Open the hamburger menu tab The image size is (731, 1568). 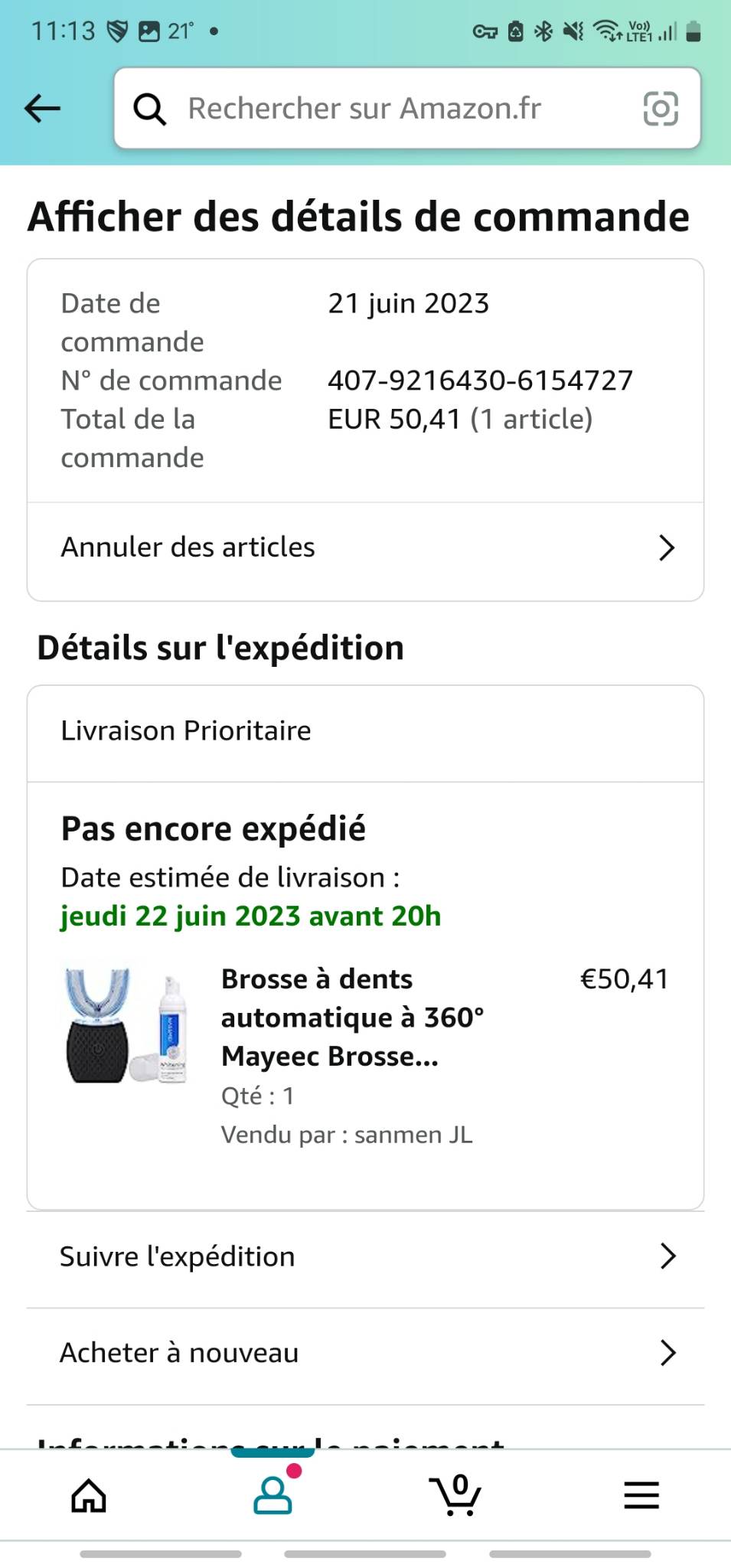(x=641, y=1495)
